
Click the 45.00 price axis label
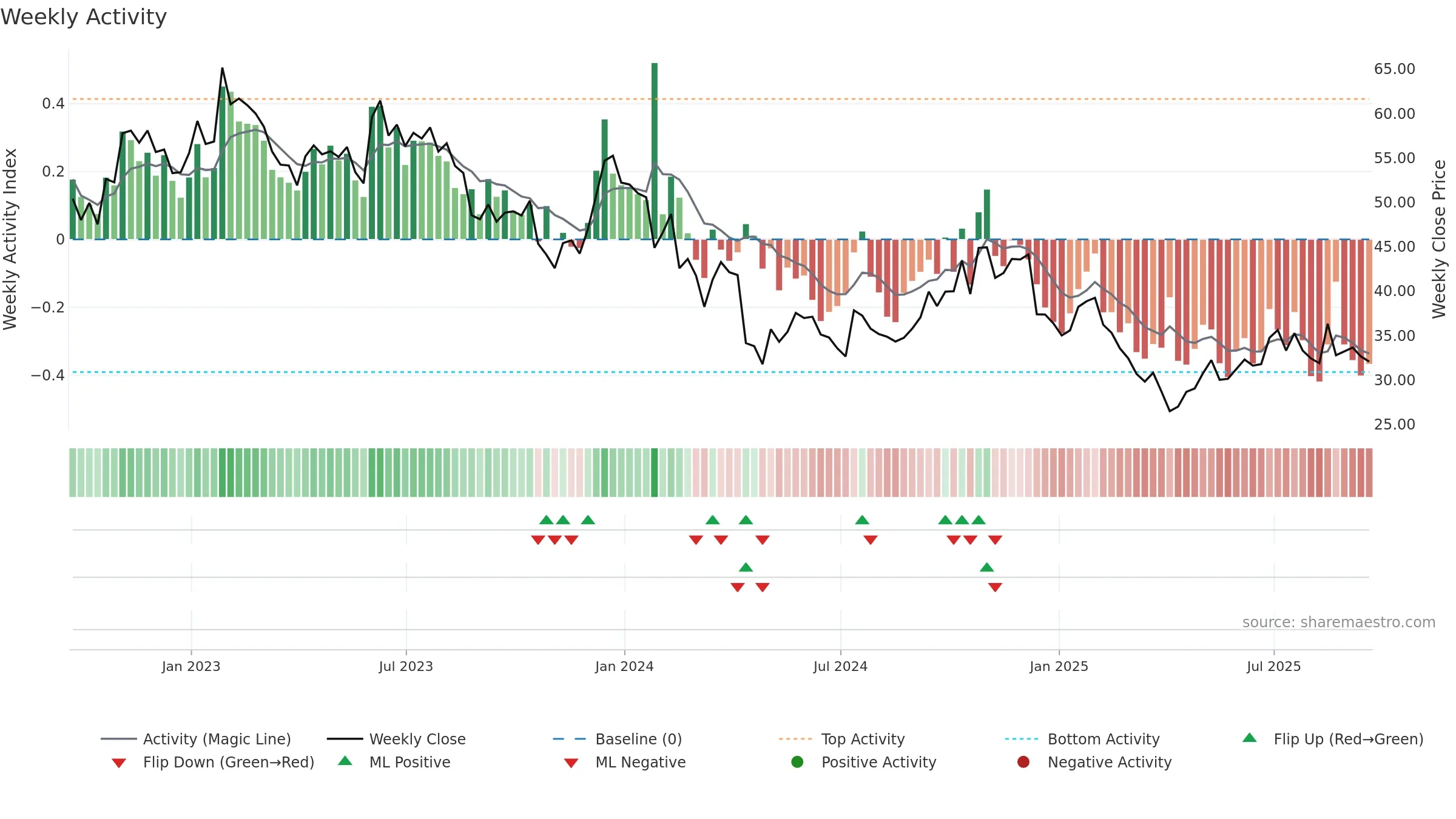(1394, 246)
